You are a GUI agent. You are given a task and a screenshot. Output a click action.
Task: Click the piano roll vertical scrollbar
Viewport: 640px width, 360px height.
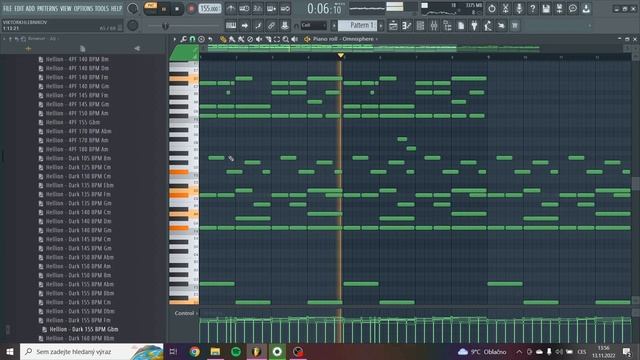point(636,183)
